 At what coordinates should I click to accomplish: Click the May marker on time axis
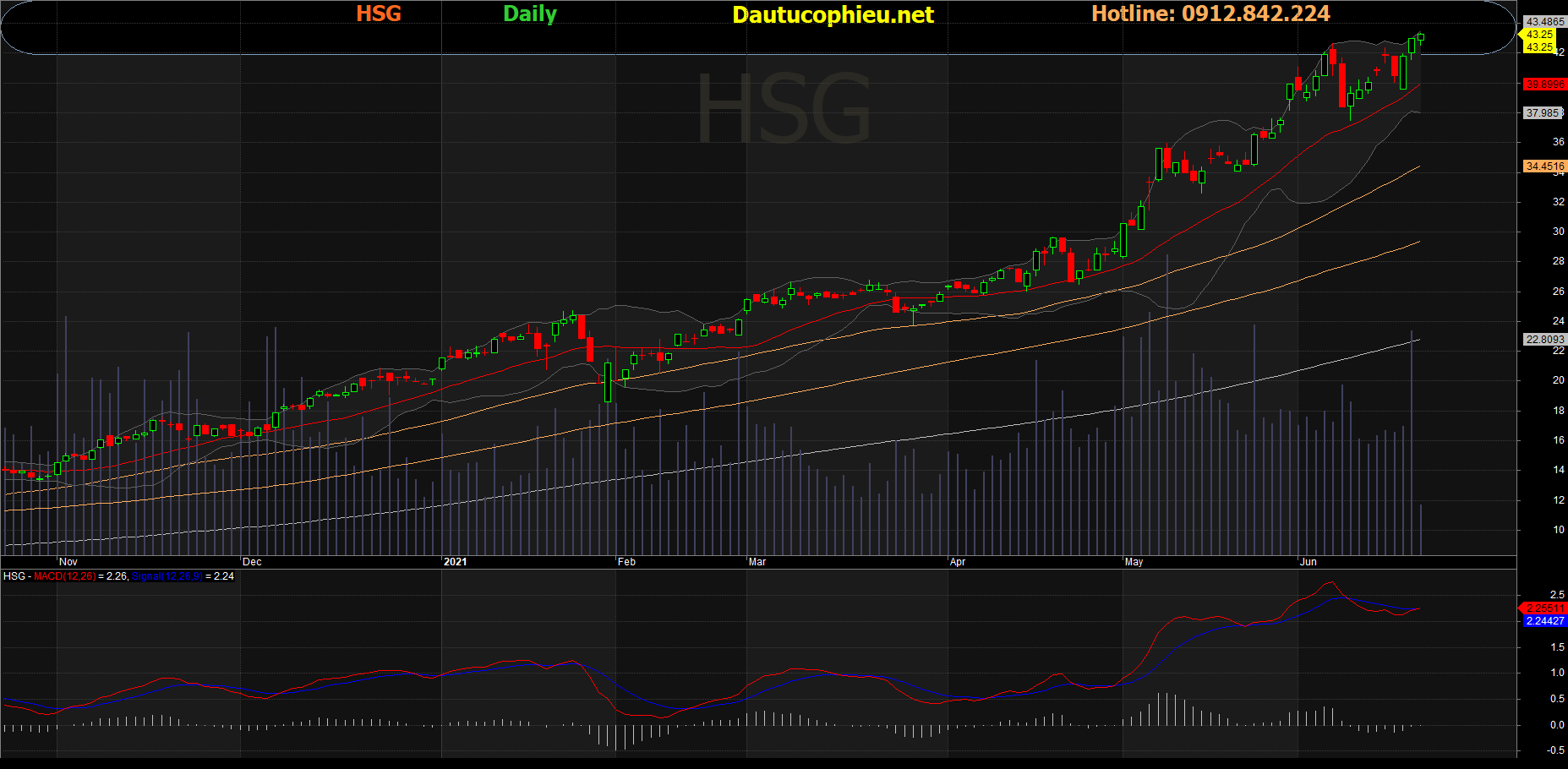point(1134,562)
